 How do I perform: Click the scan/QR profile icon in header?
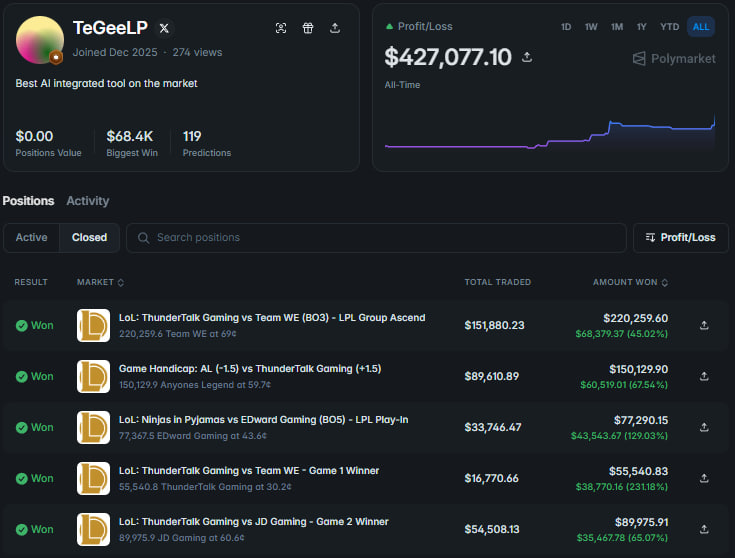pyautogui.click(x=281, y=28)
